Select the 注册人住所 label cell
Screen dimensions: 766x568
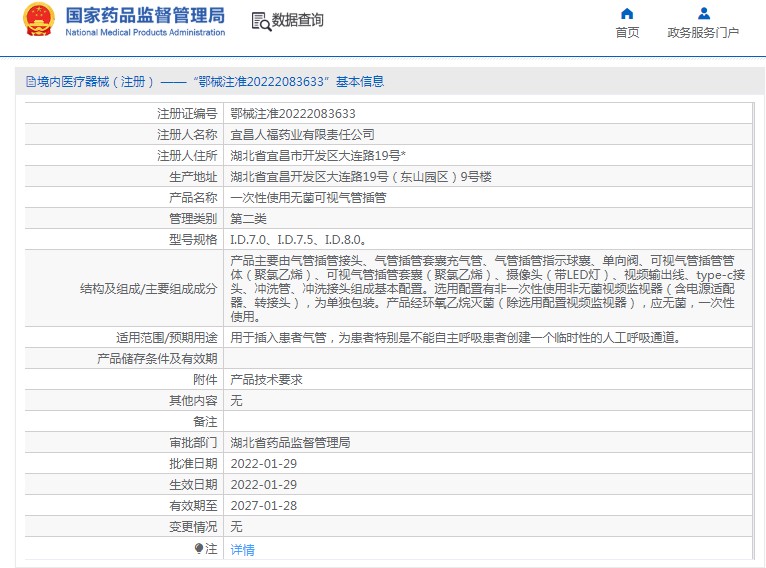(x=187, y=155)
